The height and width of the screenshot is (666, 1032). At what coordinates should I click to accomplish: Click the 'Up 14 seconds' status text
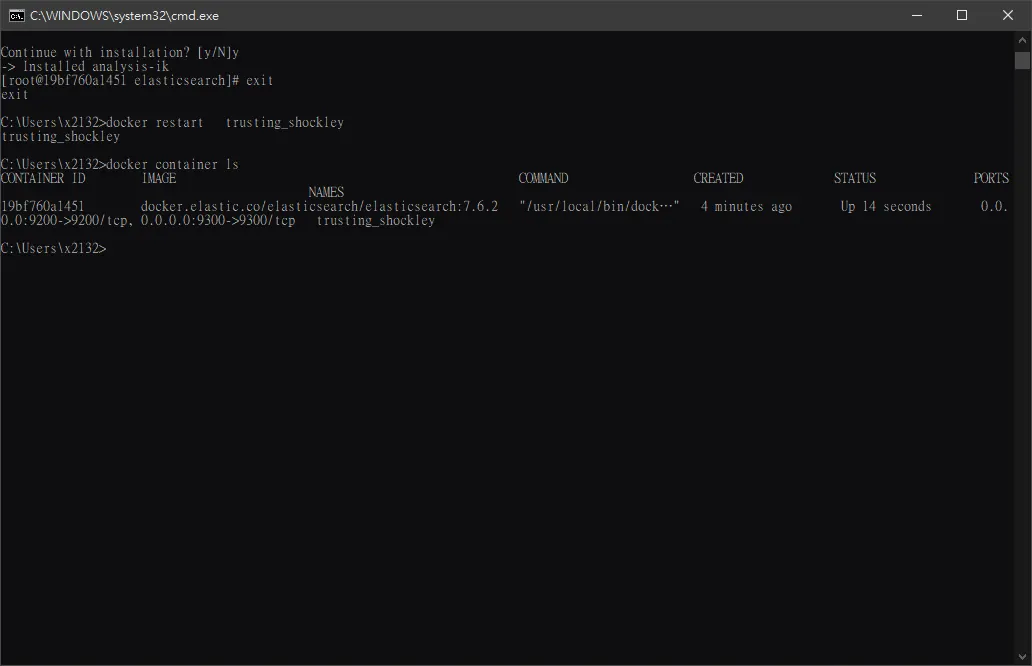pos(886,206)
